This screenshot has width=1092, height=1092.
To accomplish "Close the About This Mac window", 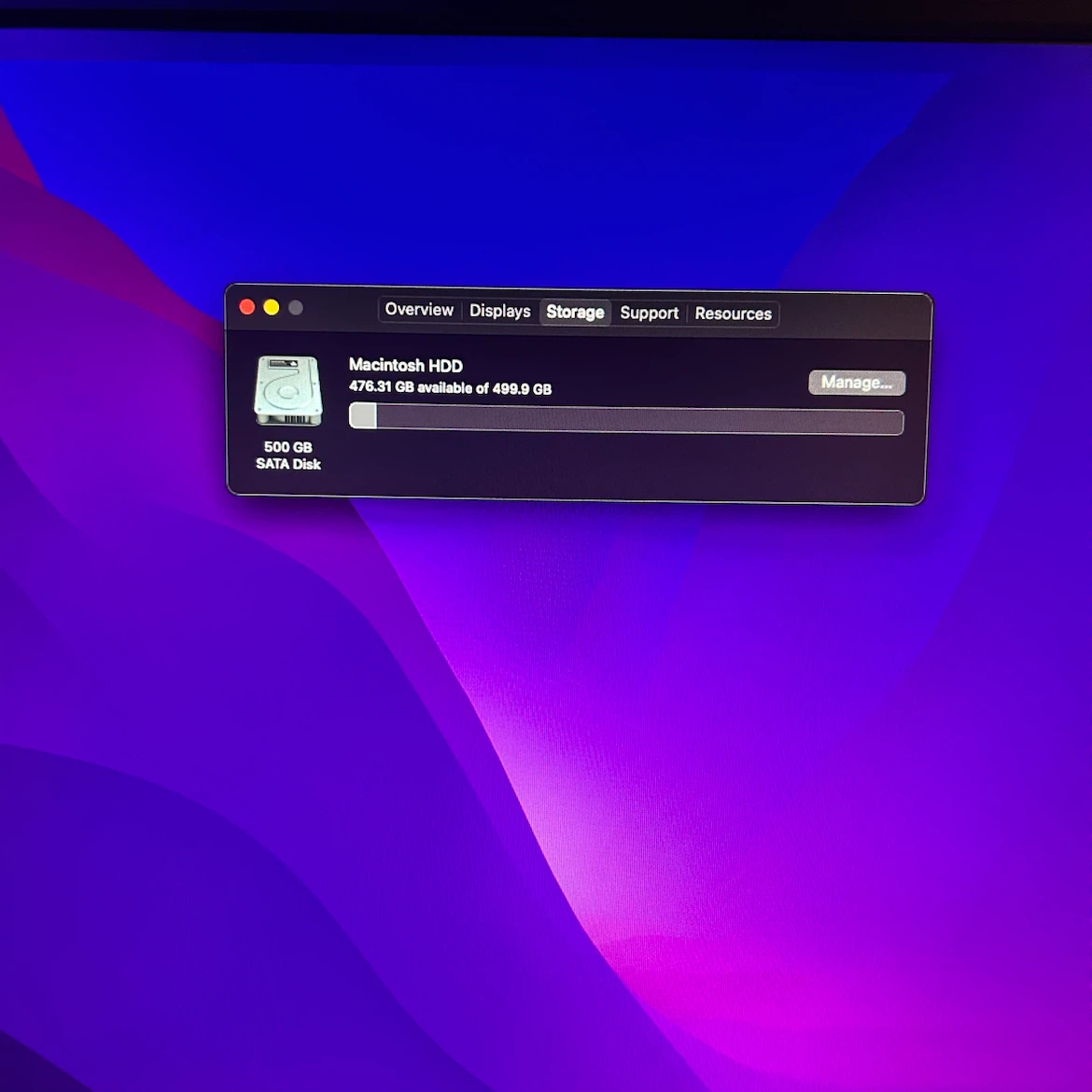I will pyautogui.click(x=246, y=307).
